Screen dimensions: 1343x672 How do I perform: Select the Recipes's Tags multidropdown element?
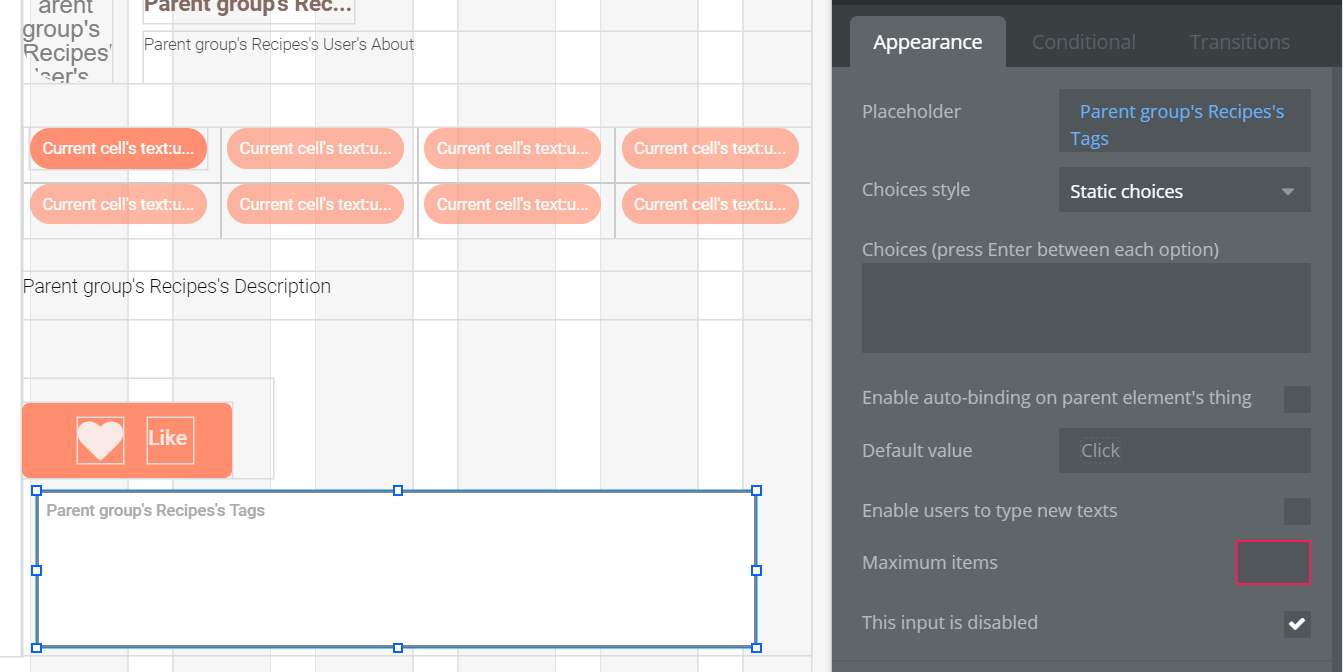(x=396, y=570)
